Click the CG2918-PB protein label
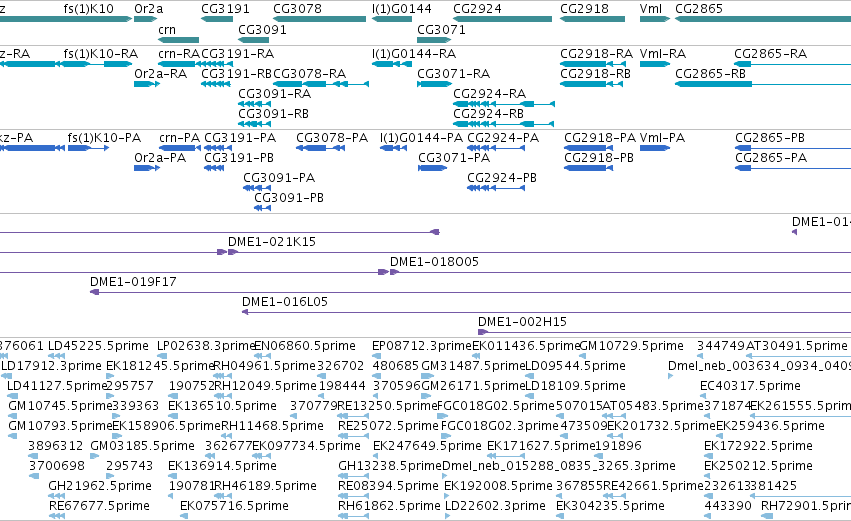This screenshot has width=851, height=521. 599,158
